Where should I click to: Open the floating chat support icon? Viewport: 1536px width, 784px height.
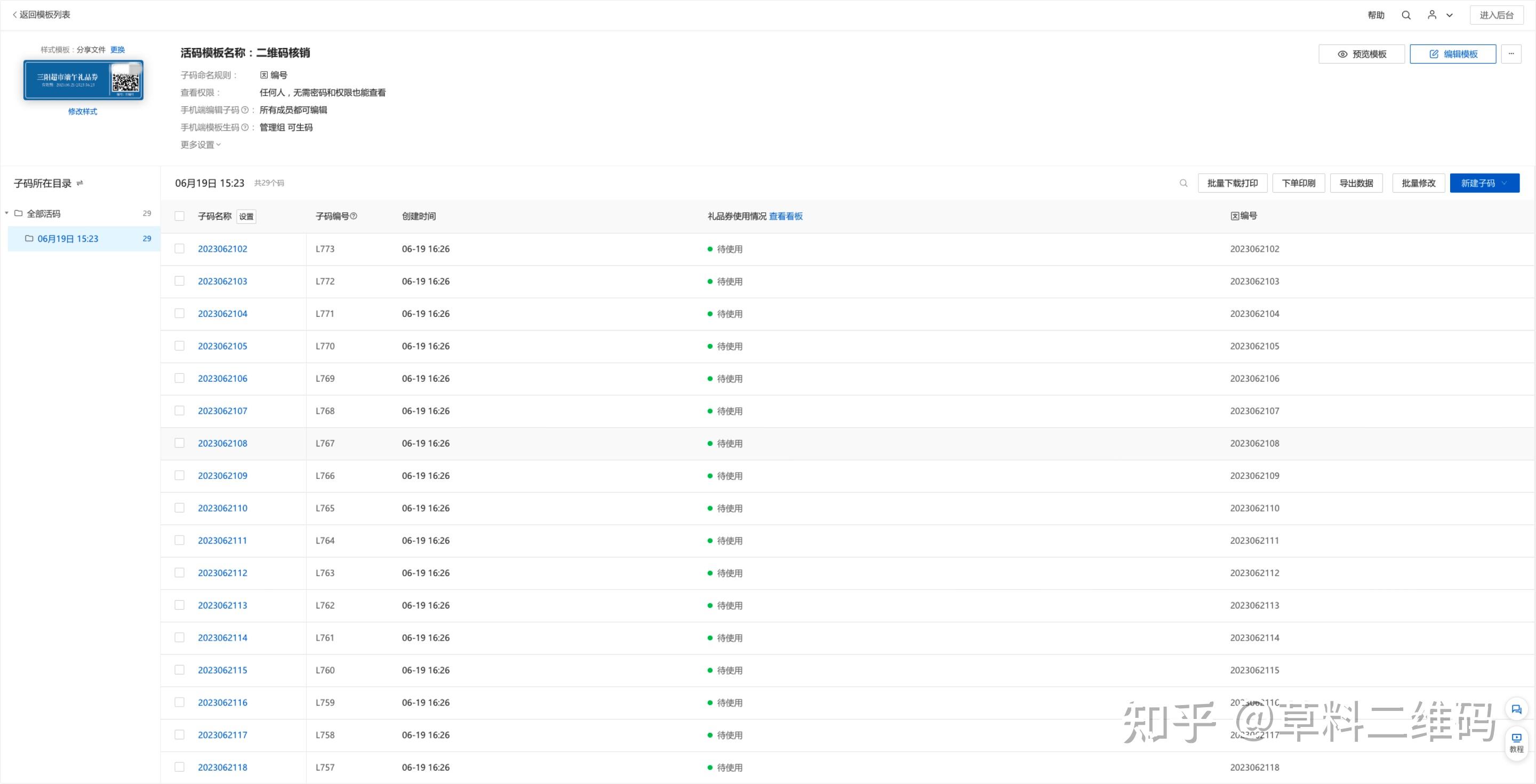[1516, 709]
